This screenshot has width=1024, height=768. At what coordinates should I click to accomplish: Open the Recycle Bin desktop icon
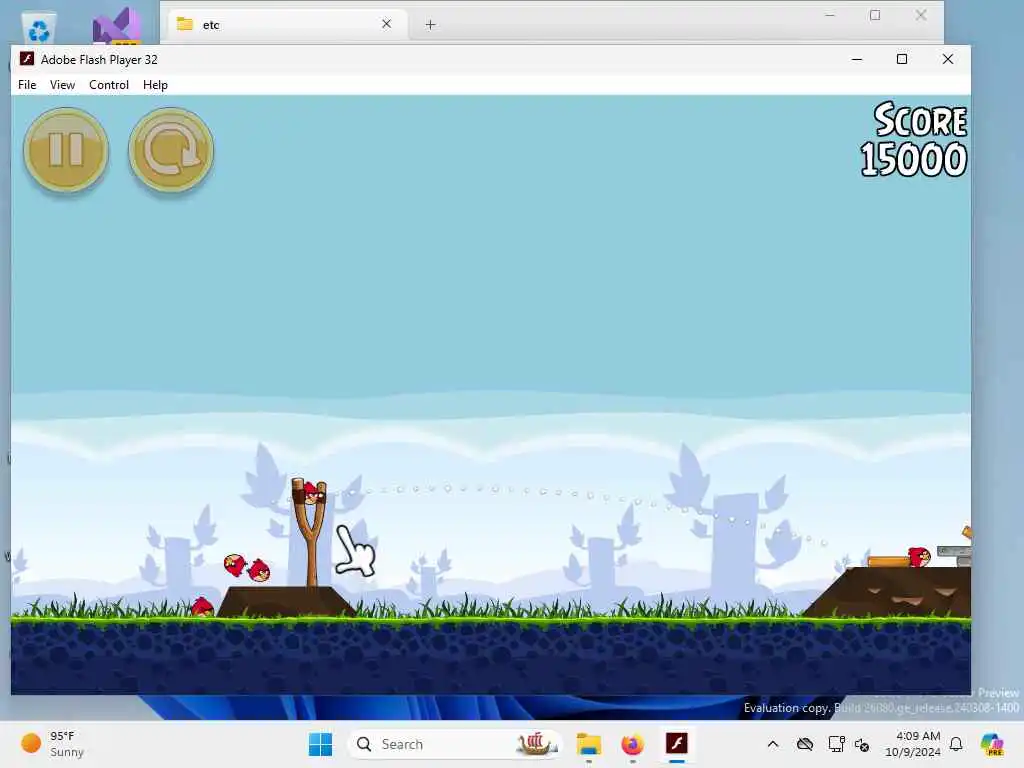point(39,28)
